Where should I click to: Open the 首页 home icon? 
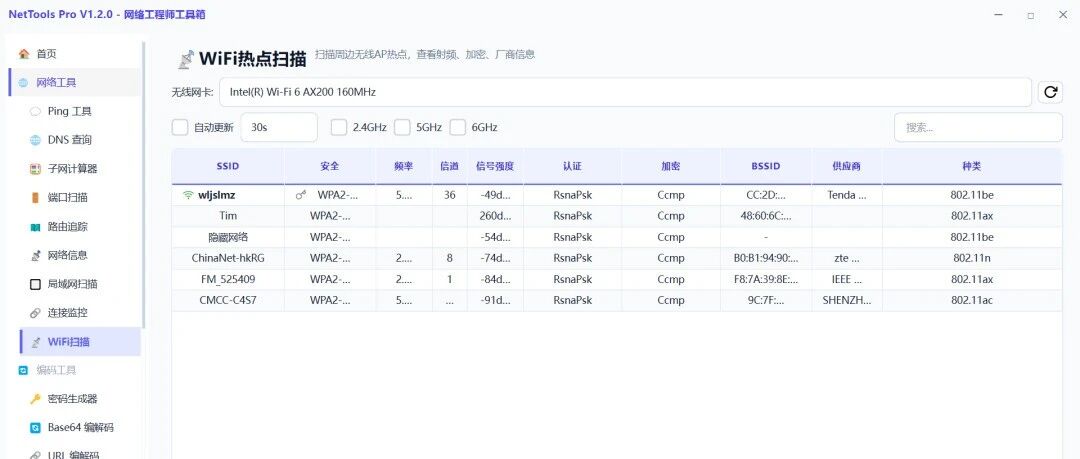point(24,54)
